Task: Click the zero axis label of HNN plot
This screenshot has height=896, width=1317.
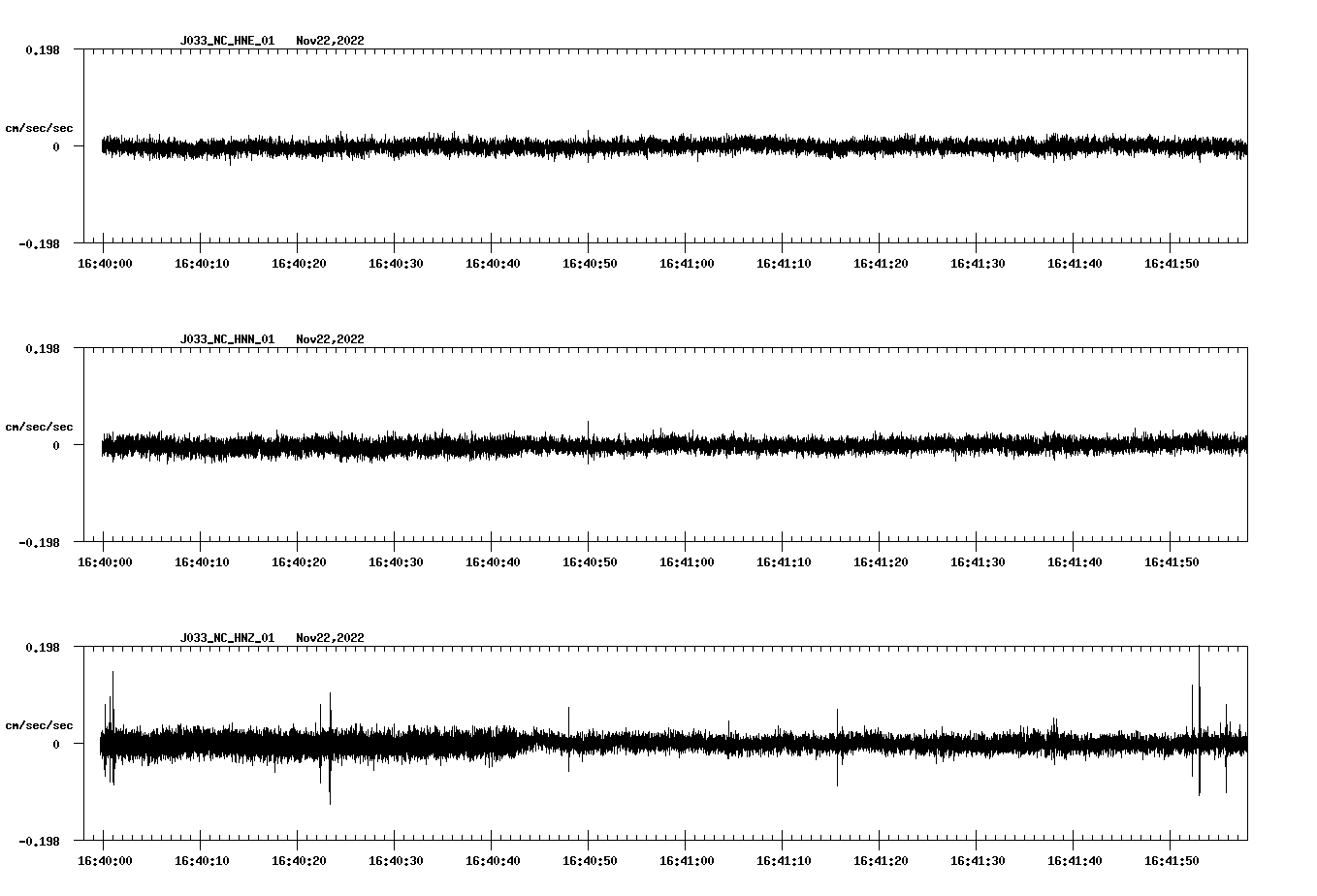Action: pyautogui.click(x=56, y=446)
